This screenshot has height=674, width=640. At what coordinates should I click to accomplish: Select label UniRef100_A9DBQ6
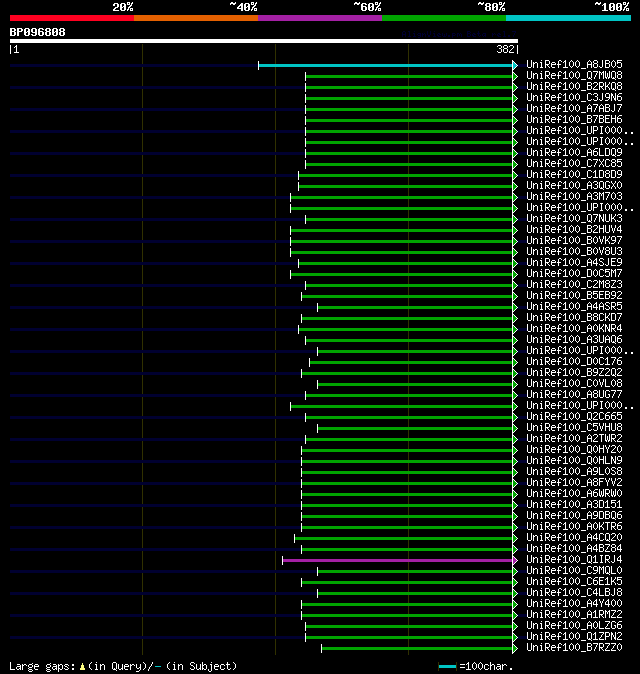coord(574,516)
